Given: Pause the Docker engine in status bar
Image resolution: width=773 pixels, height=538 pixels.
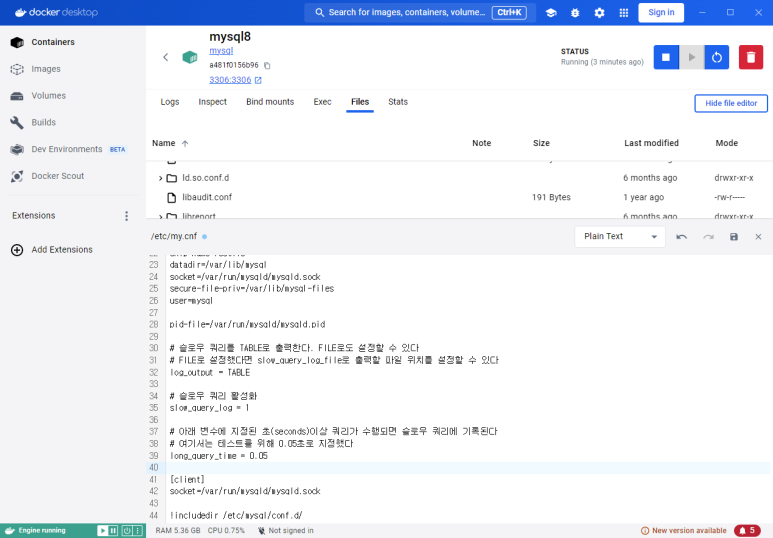Looking at the screenshot, I should pos(113,531).
